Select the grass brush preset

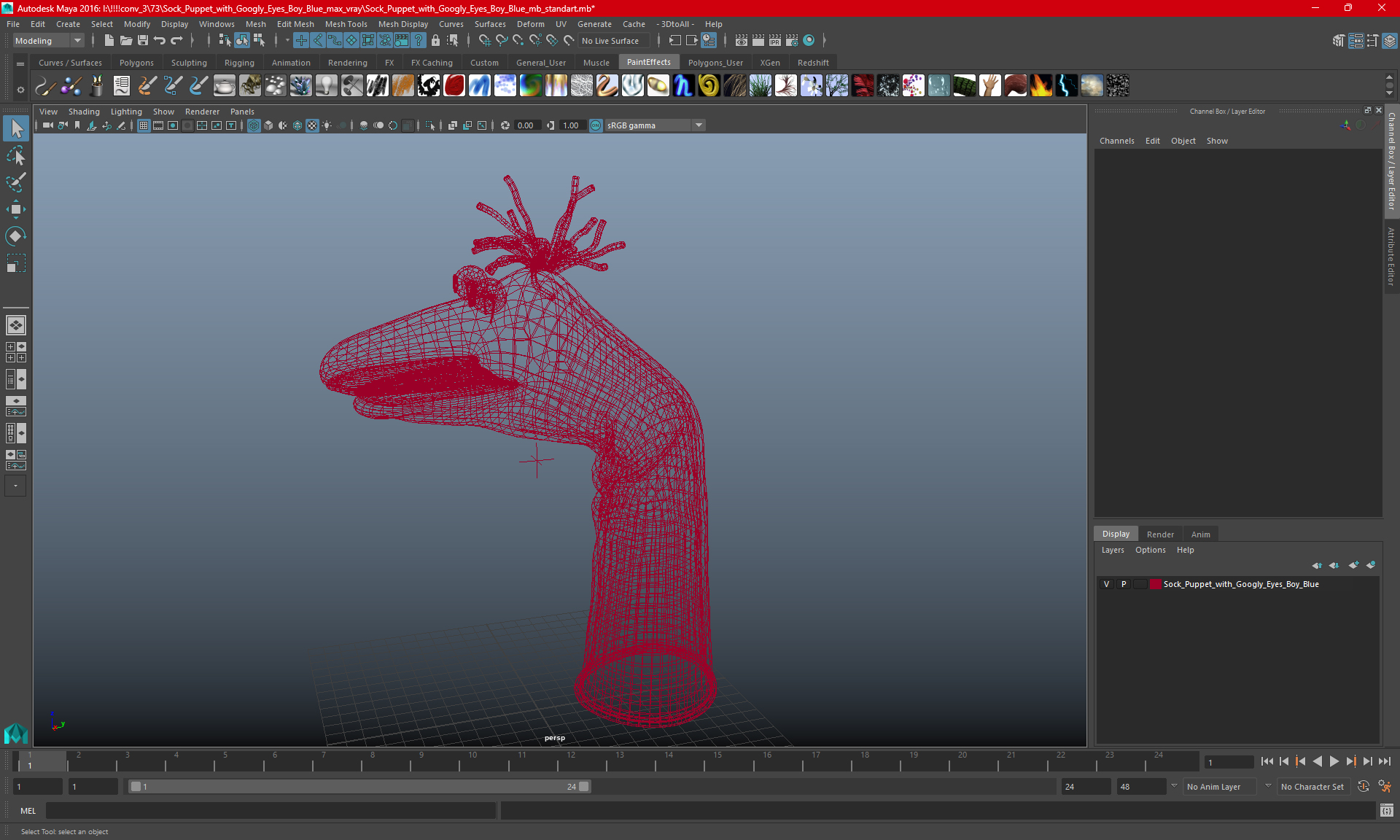tap(761, 86)
